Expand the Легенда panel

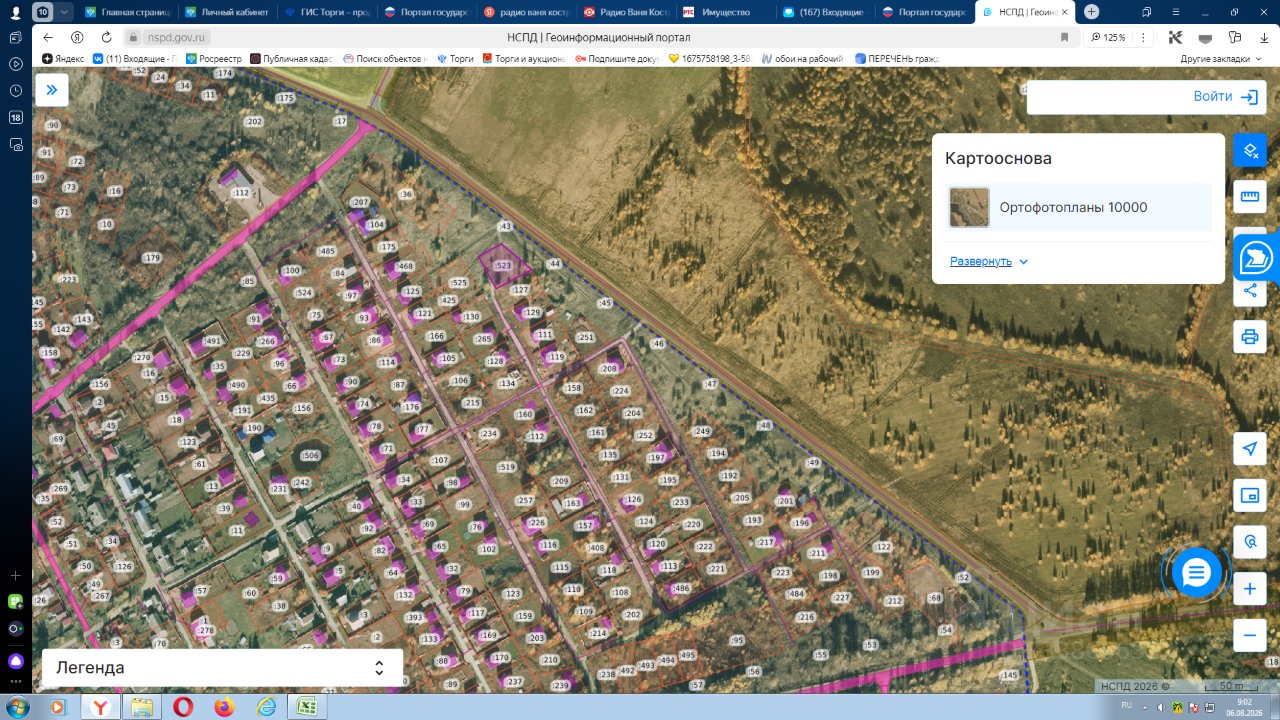tap(222, 668)
